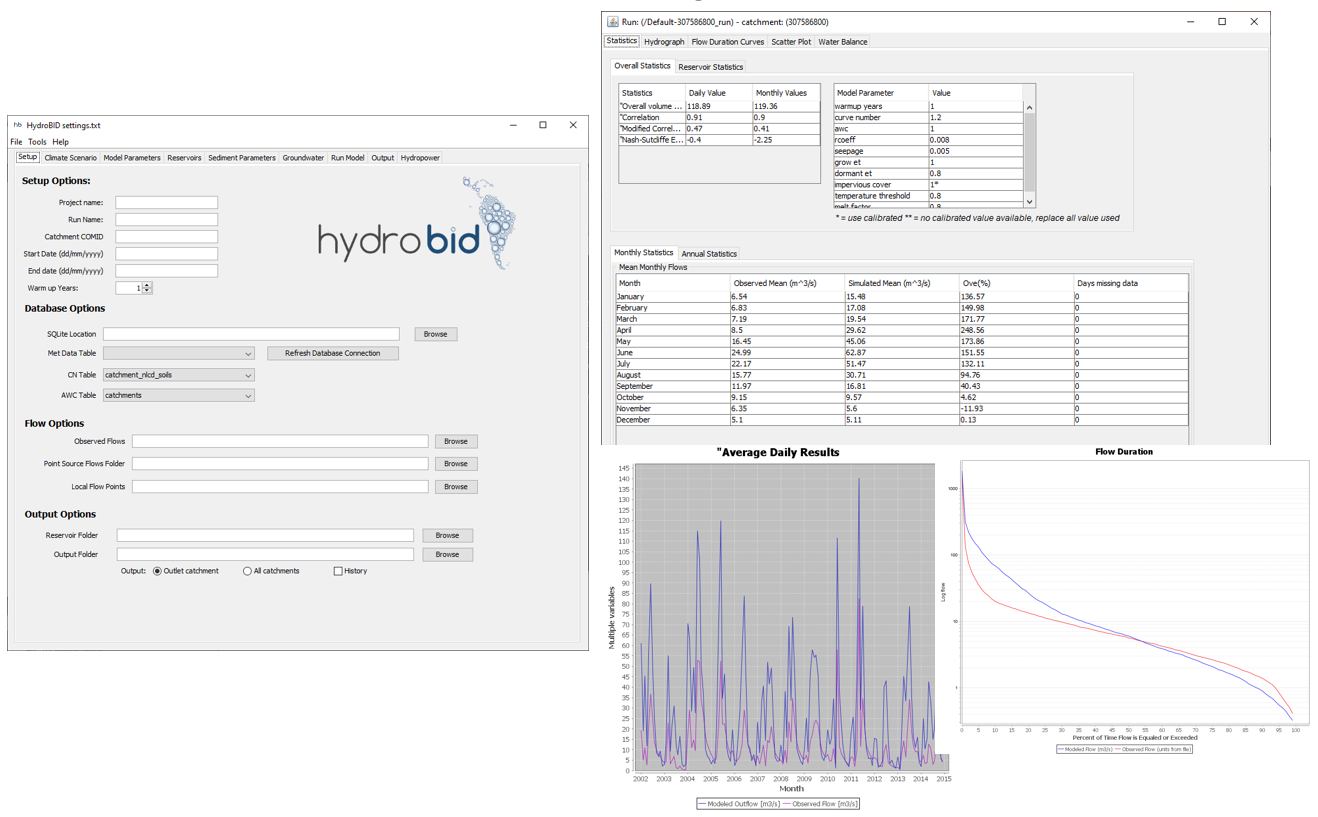The width and height of the screenshot is (1318, 817).
Task: Switch to the Hydrograph tab
Action: [x=664, y=42]
